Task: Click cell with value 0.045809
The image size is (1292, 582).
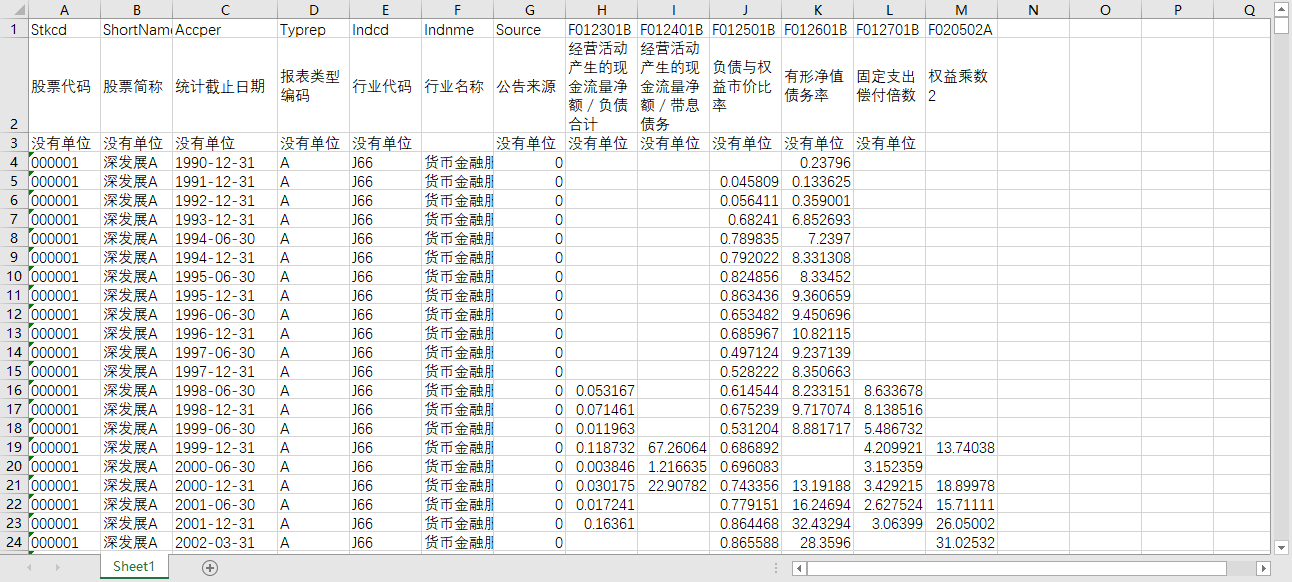Action: (x=745, y=181)
